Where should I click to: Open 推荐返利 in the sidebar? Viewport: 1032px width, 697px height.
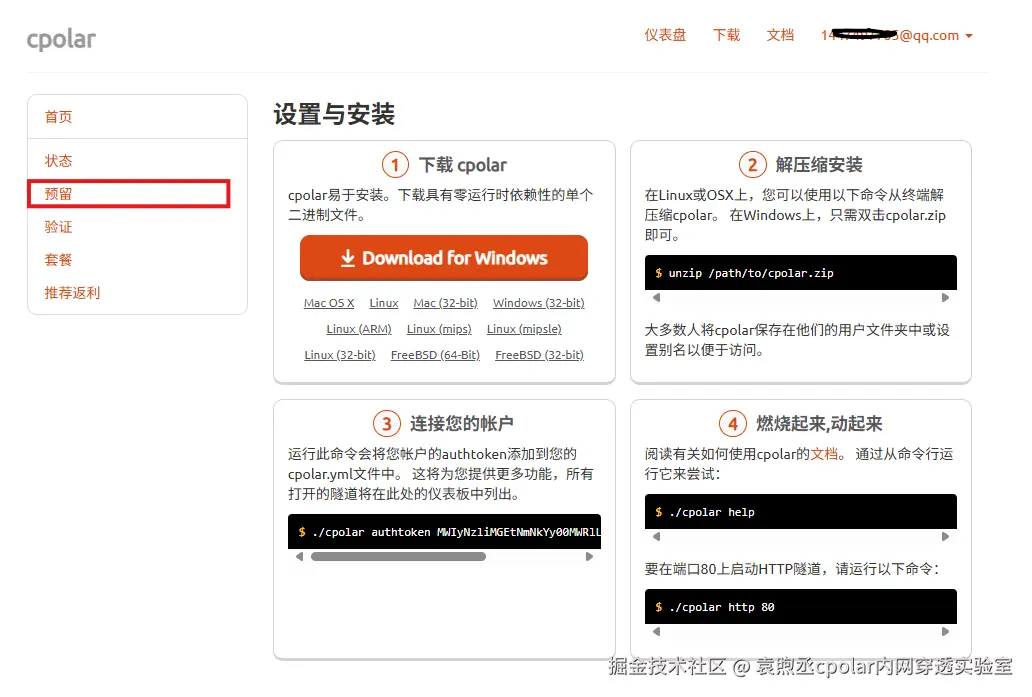click(72, 292)
